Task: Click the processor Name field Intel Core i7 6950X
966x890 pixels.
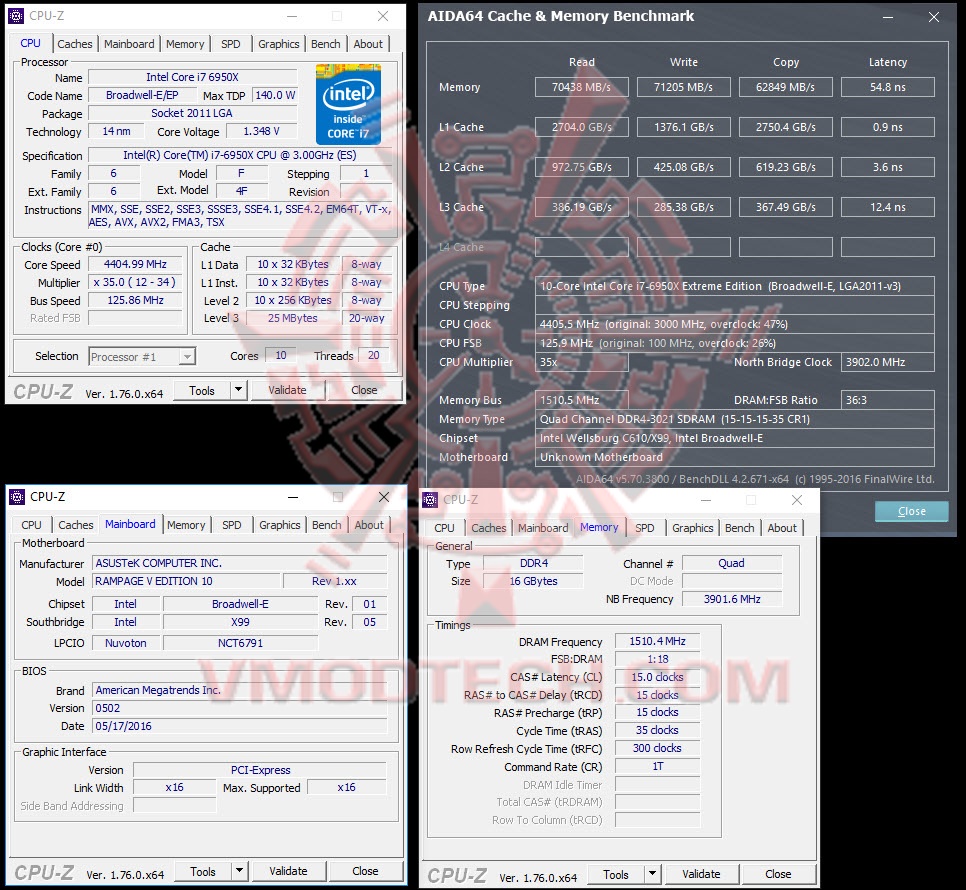Action: point(192,77)
